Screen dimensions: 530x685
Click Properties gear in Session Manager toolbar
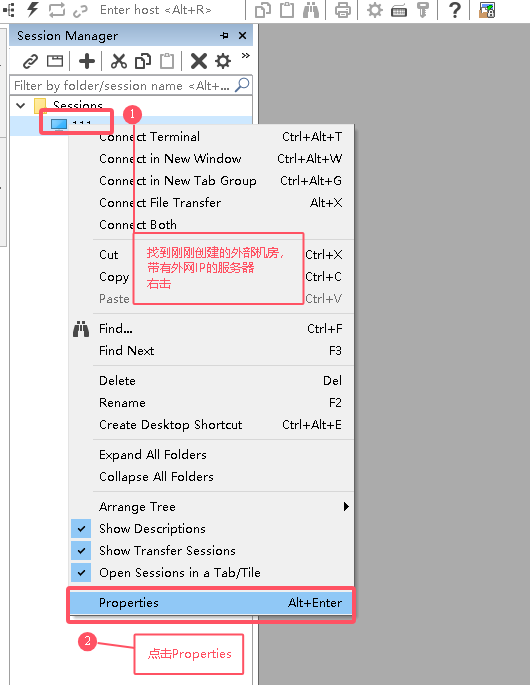pos(223,61)
